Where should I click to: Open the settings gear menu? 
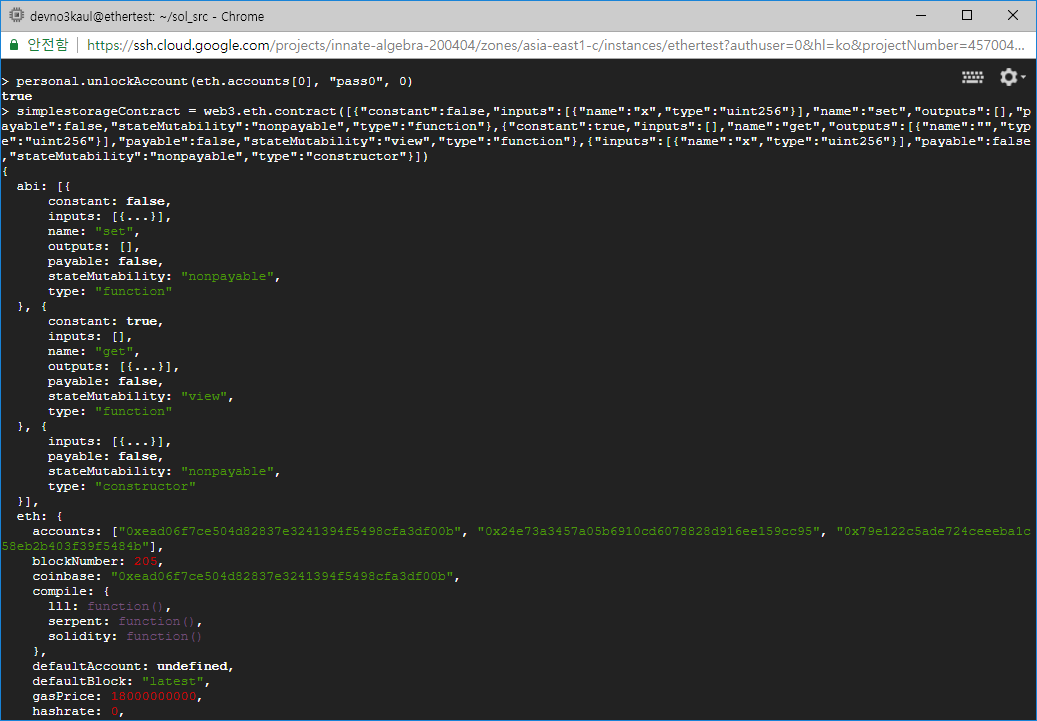[1012, 77]
